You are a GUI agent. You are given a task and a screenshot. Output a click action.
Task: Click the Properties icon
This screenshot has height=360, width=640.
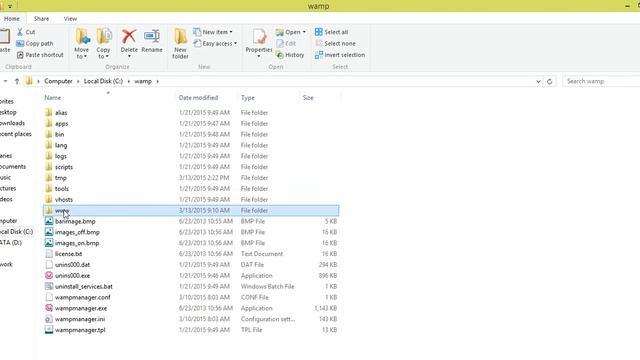point(259,36)
